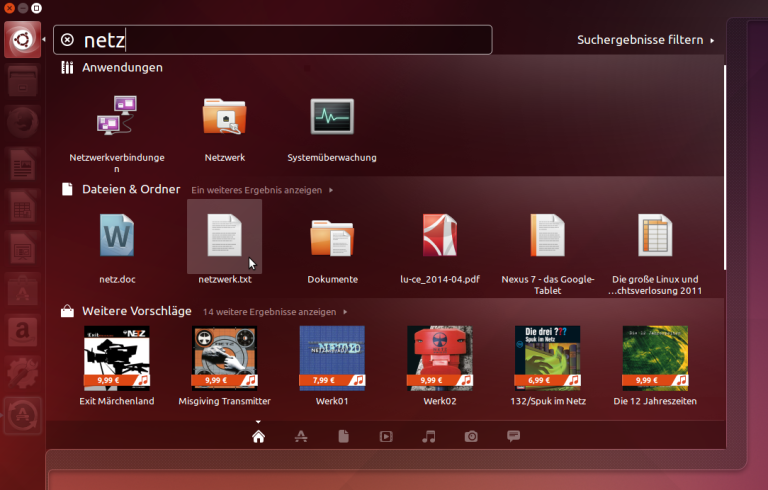This screenshot has width=768, height=490.
Task: Click the Weitere Vorschläge header
Action: pos(126,311)
